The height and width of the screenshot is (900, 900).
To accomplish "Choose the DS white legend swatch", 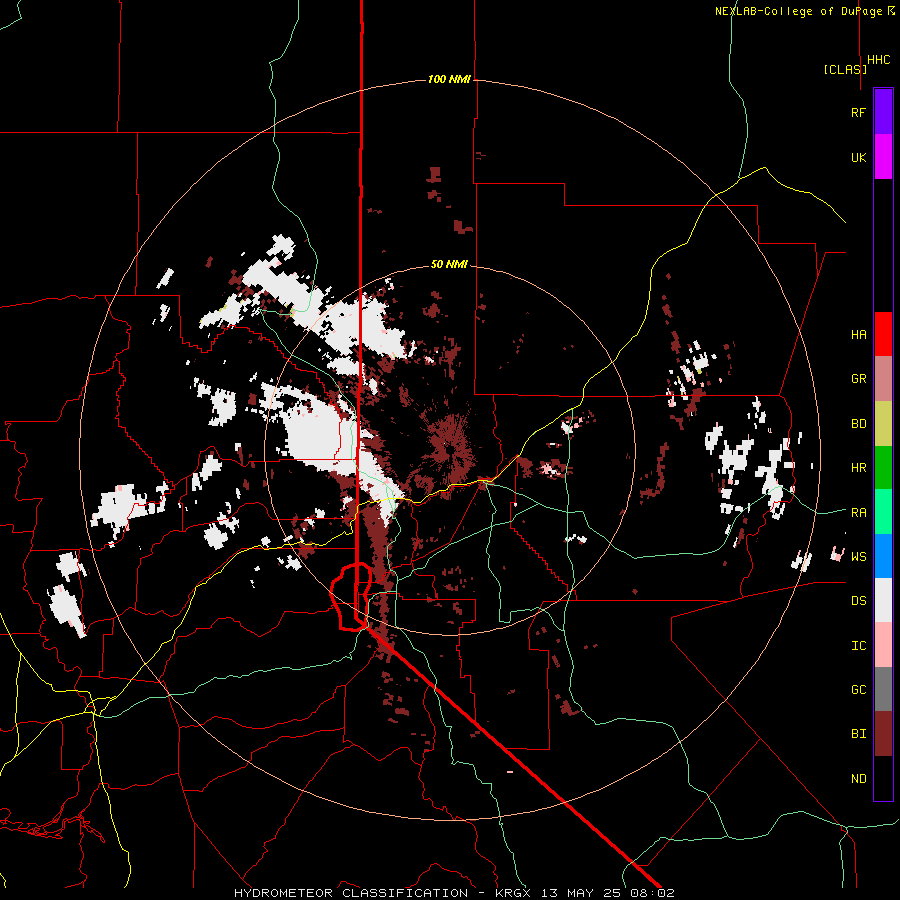I will tap(883, 600).
